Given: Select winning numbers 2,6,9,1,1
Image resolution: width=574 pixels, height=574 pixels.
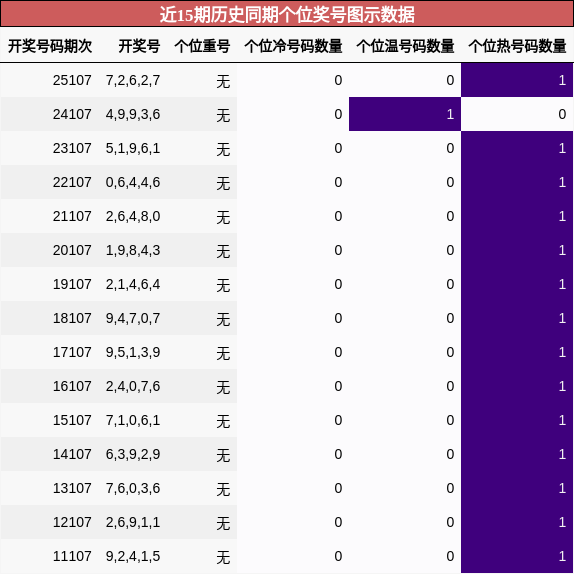Looking at the screenshot, I should click(x=133, y=523).
